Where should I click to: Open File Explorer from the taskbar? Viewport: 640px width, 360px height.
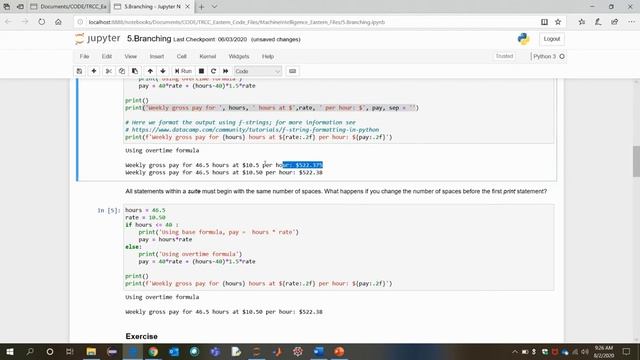(x=91, y=351)
